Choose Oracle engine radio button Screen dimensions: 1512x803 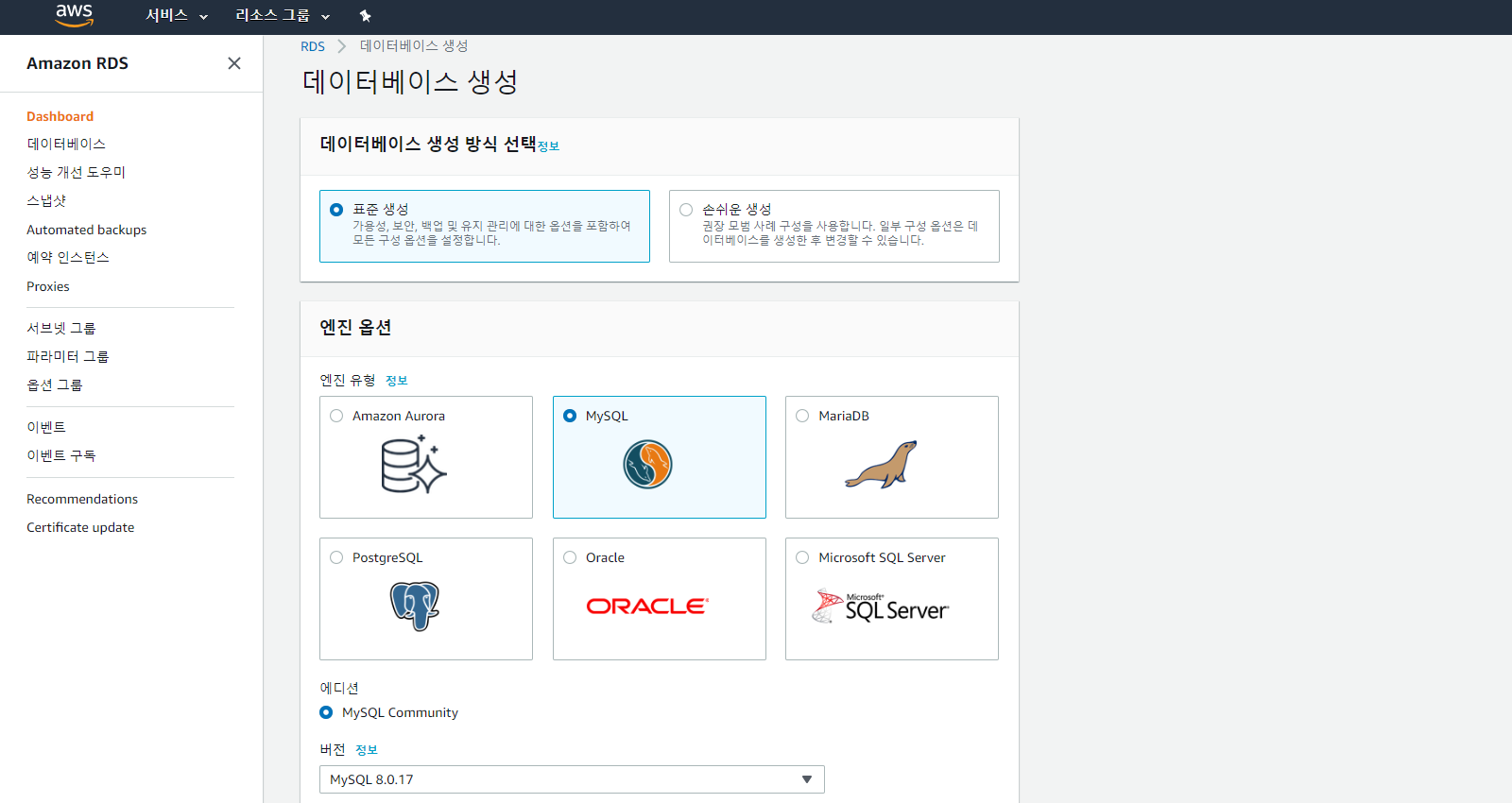pyautogui.click(x=570, y=557)
